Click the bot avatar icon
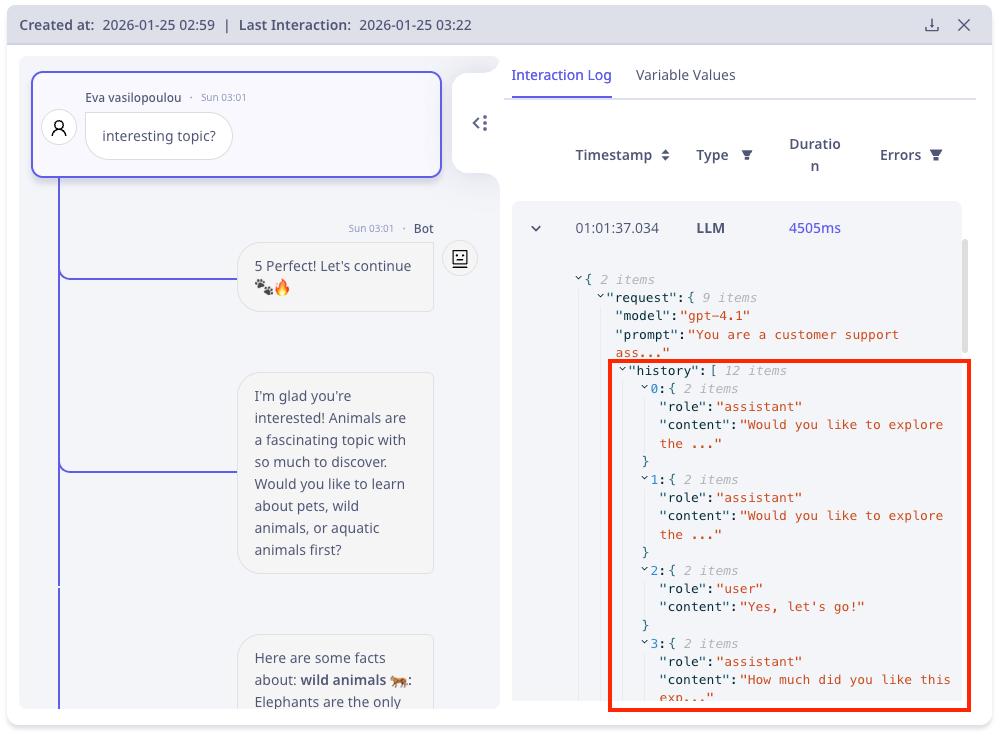 pyautogui.click(x=459, y=258)
